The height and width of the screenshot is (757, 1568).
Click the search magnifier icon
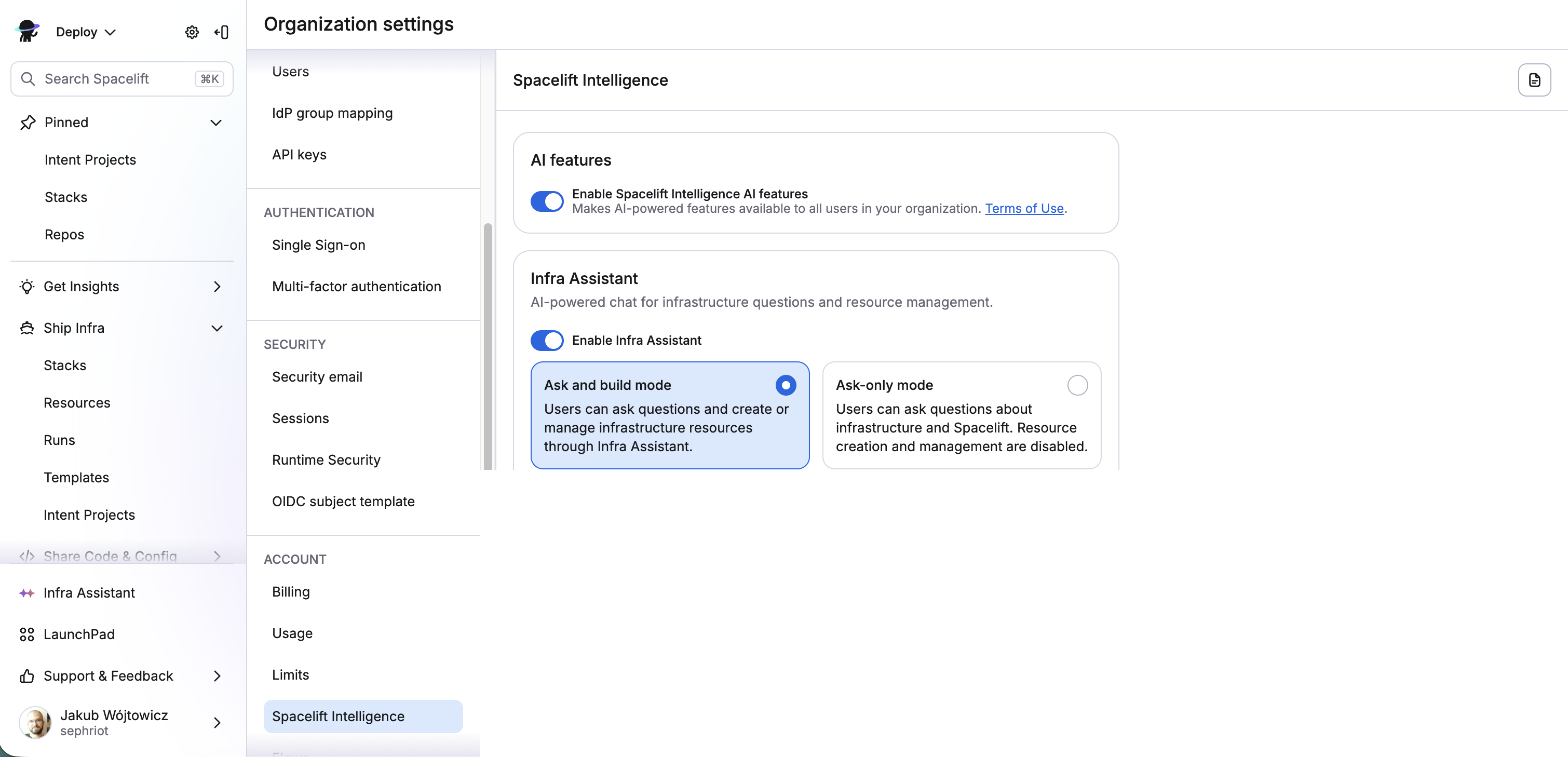(x=28, y=78)
